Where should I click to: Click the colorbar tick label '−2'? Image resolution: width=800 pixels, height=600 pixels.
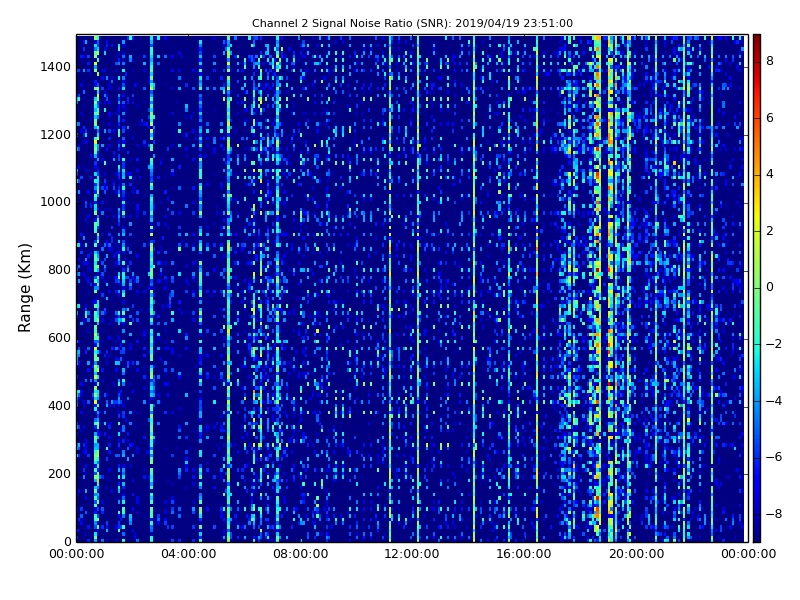pyautogui.click(x=774, y=344)
